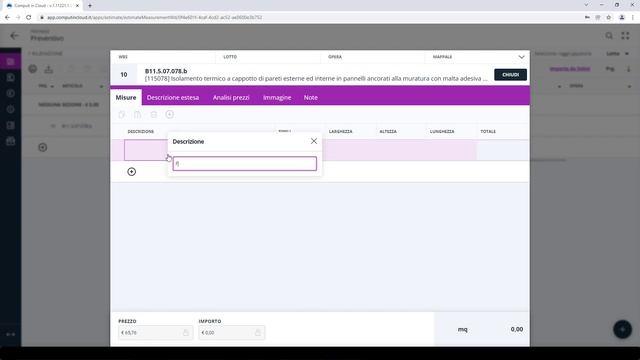Viewport: 640px width, 360px height.
Task: Open search with the magnifier icon
Action: [x=609, y=36]
